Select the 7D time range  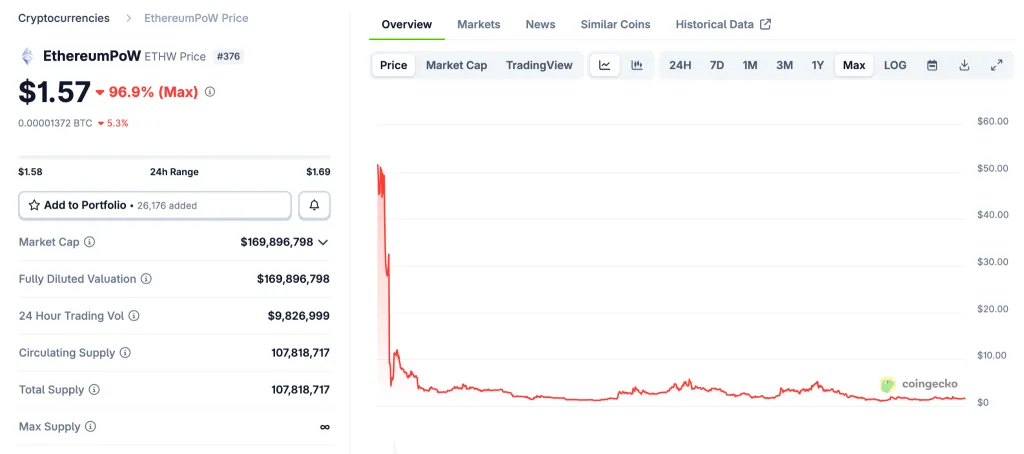(x=717, y=65)
